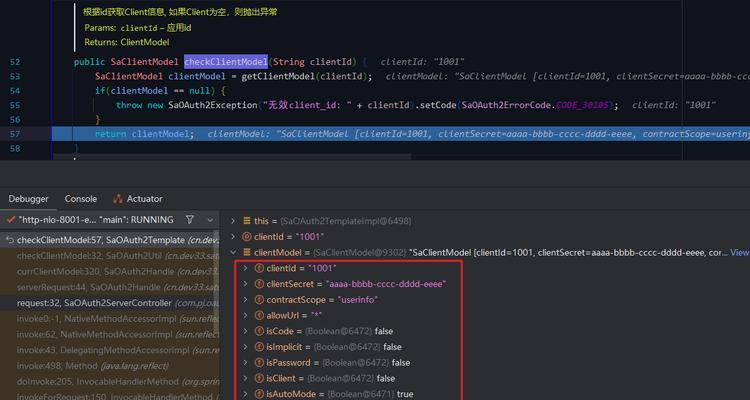Click the horizontal editor scrollbar
The image size is (750, 400).
click(x=232, y=156)
